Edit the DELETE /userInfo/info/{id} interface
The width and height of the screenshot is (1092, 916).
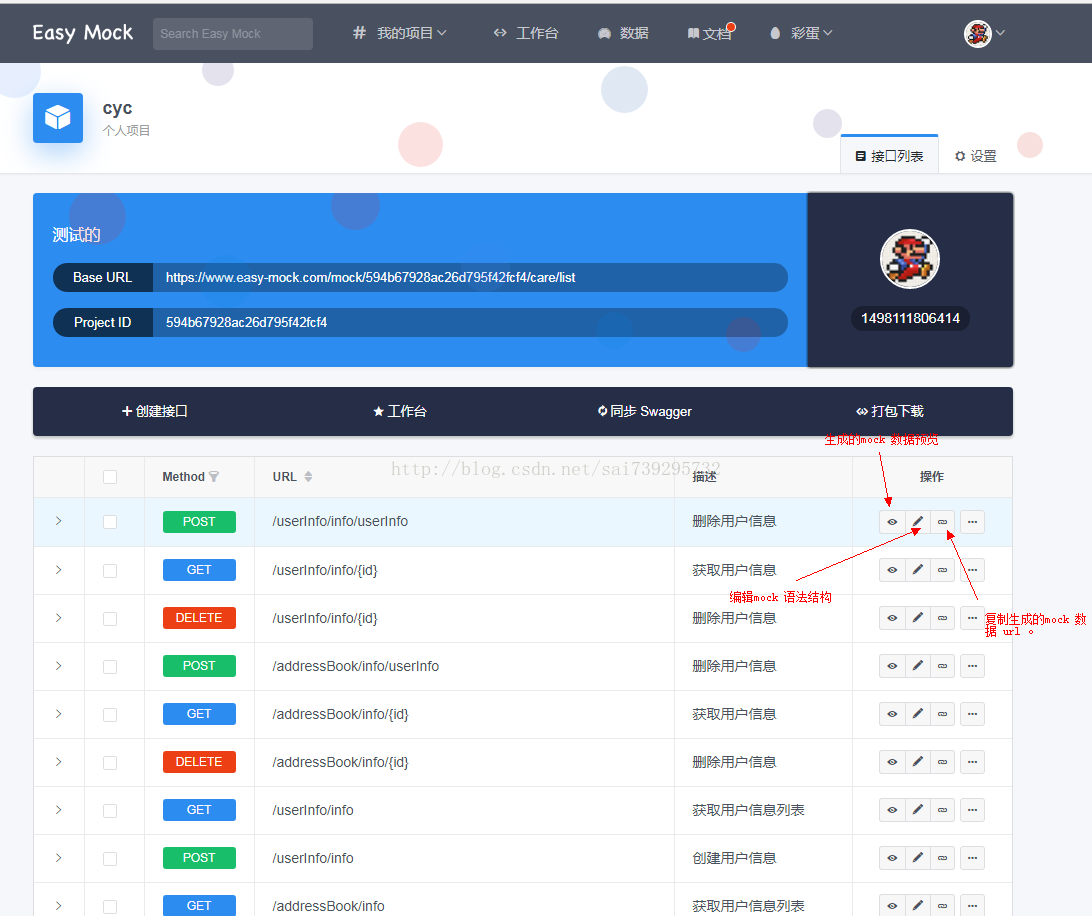point(917,618)
